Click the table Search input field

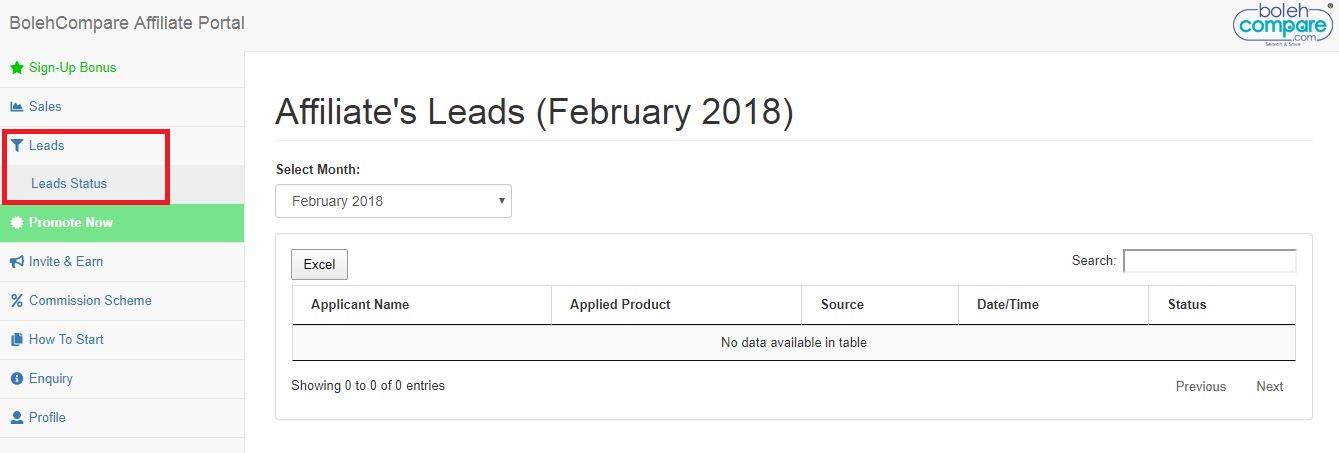[x=1209, y=261]
